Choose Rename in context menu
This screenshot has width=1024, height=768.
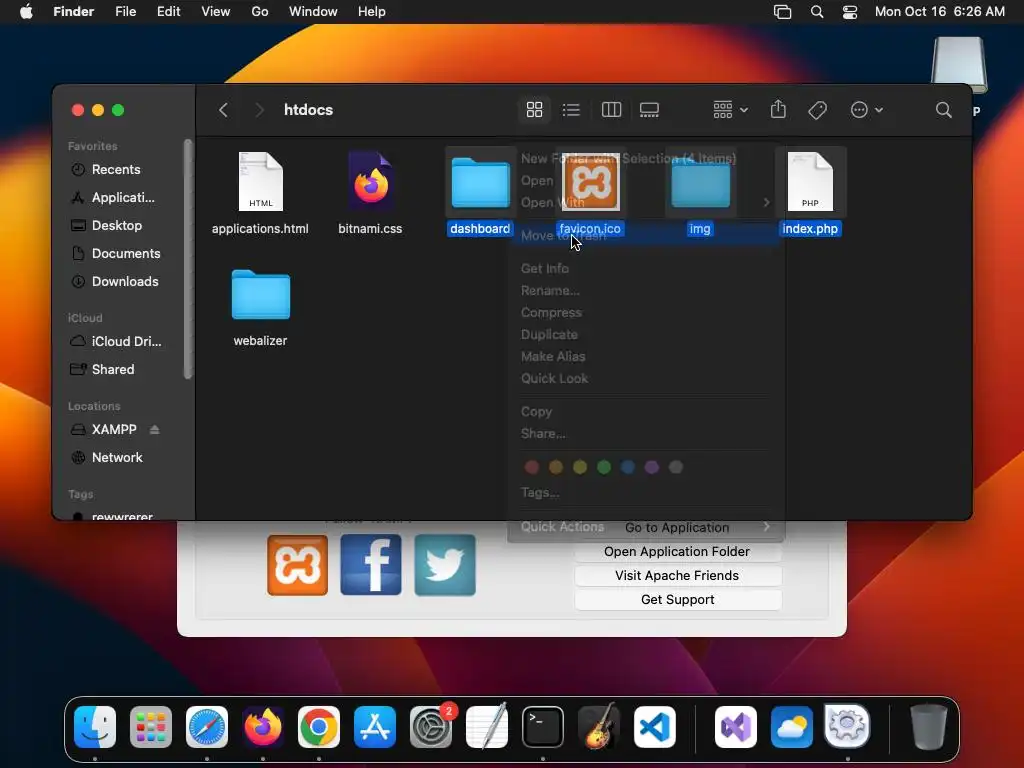pos(645,291)
